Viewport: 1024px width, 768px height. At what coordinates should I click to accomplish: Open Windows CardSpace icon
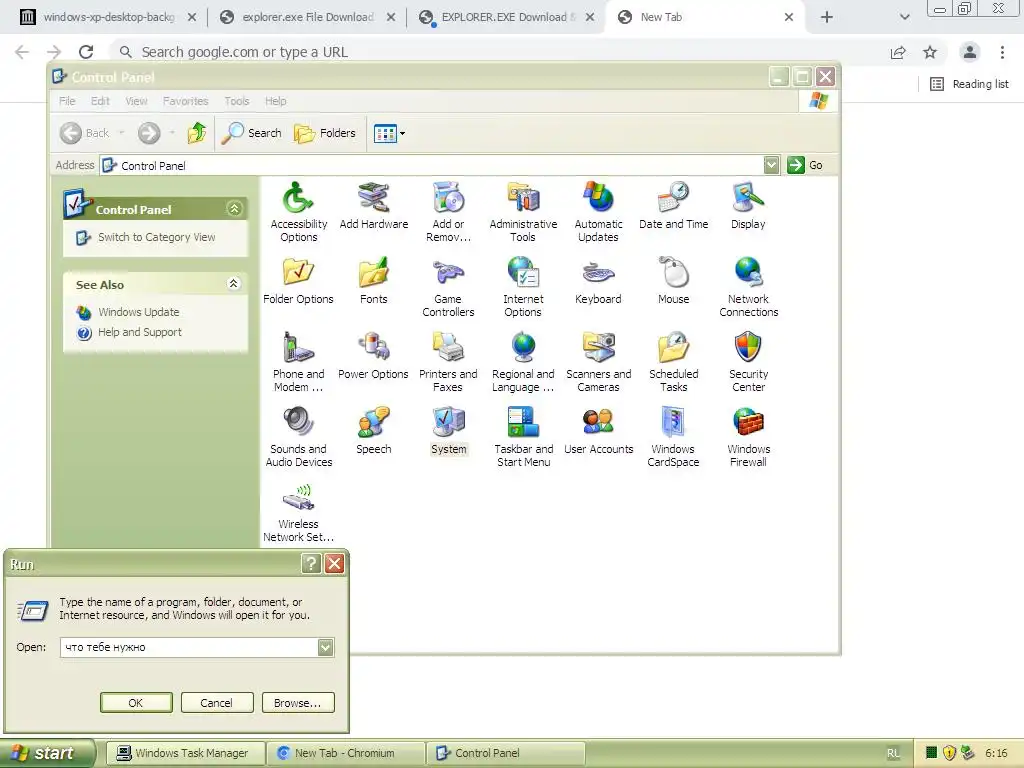click(x=673, y=437)
